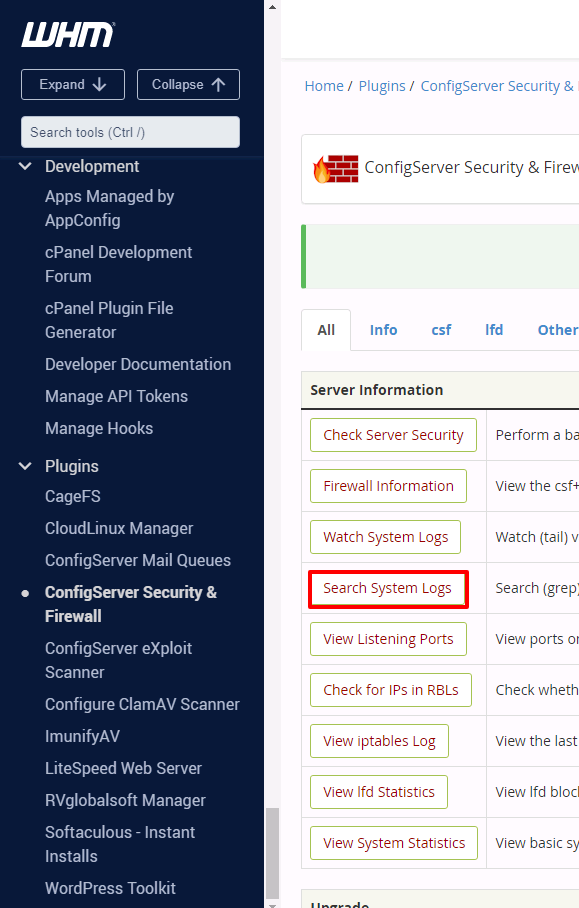Select the All tab
This screenshot has width=579, height=908.
[x=326, y=330]
